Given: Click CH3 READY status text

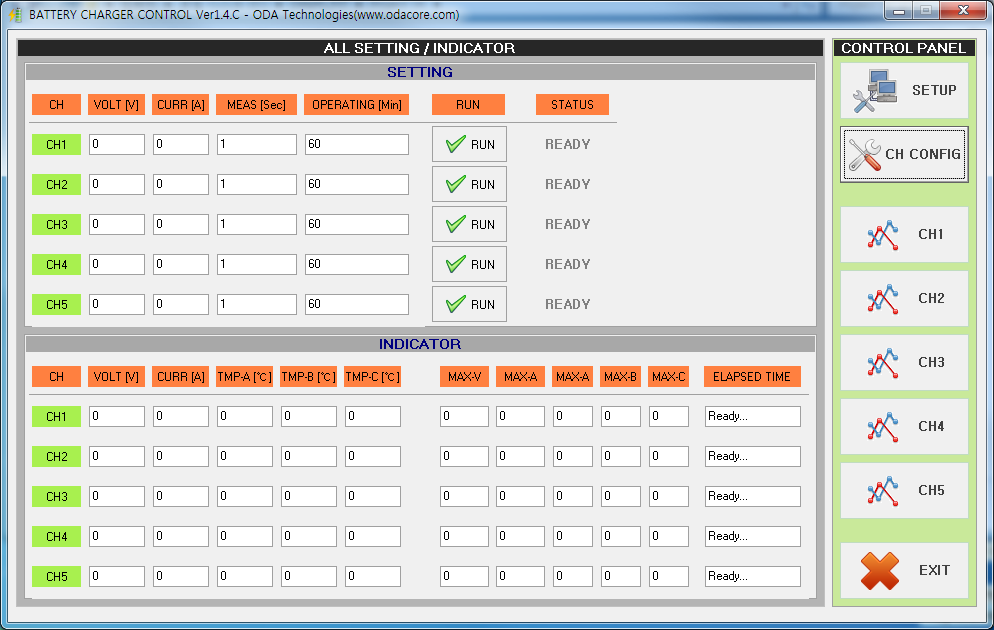Looking at the screenshot, I should coord(568,224).
